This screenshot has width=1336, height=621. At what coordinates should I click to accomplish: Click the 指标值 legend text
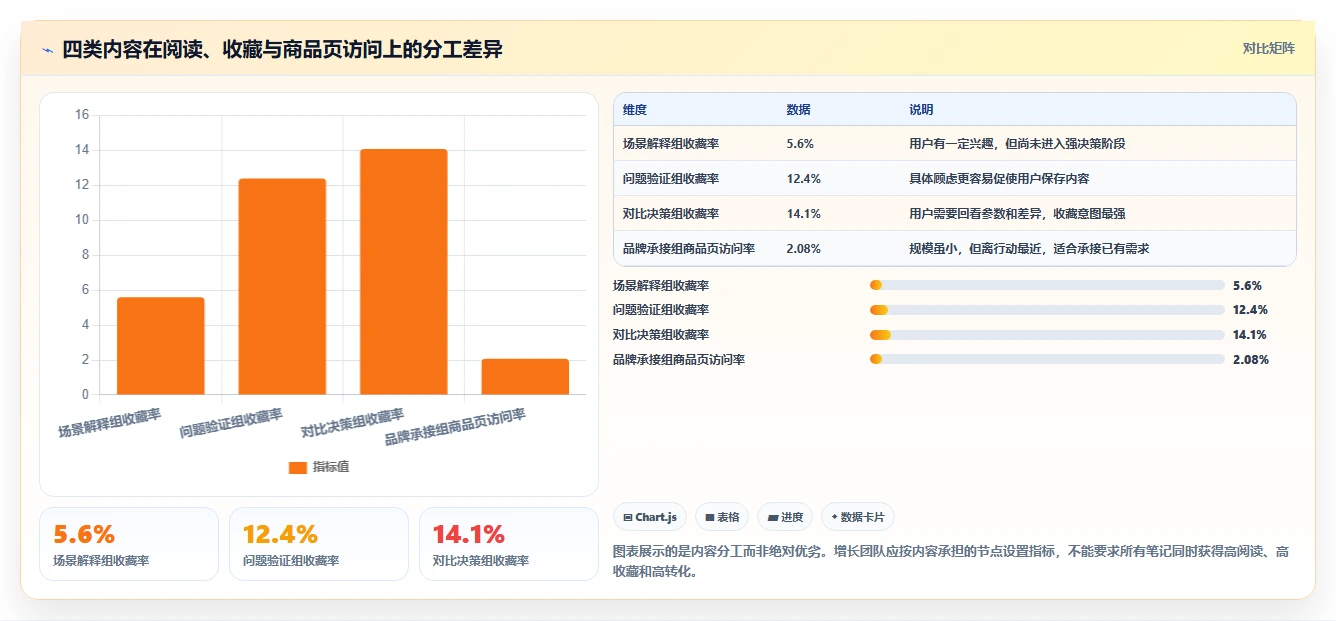331,467
